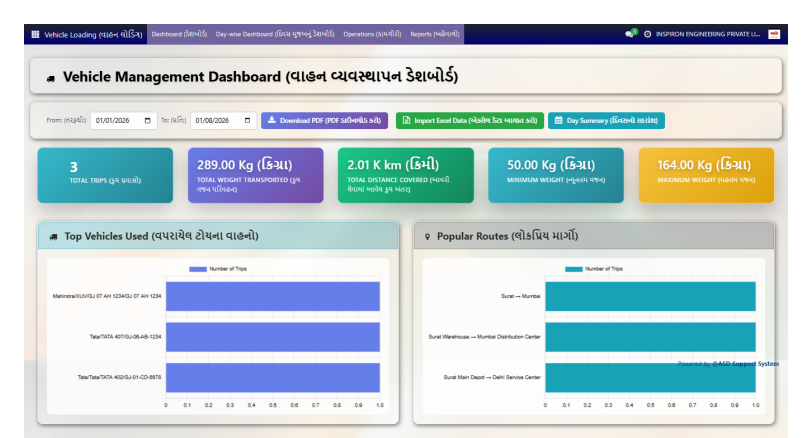Click the Vehicle Loading app title

[x=93, y=35]
